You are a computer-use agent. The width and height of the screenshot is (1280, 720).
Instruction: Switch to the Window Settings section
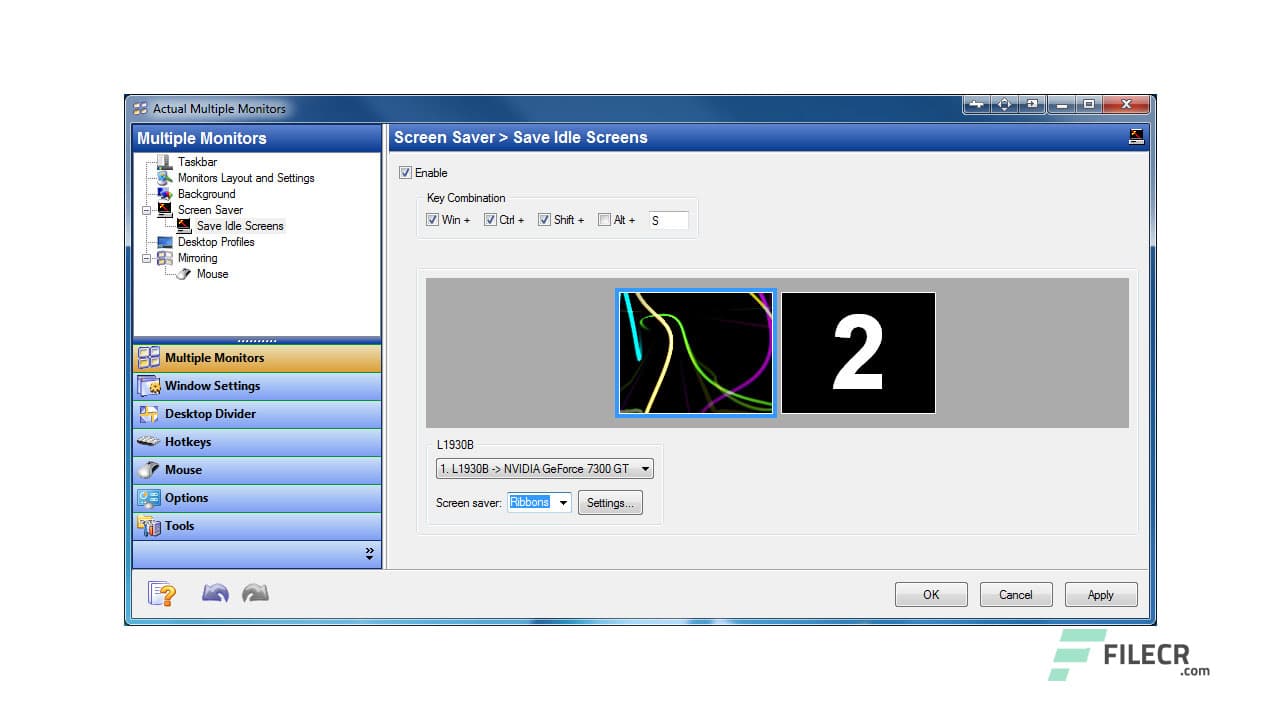(x=257, y=386)
